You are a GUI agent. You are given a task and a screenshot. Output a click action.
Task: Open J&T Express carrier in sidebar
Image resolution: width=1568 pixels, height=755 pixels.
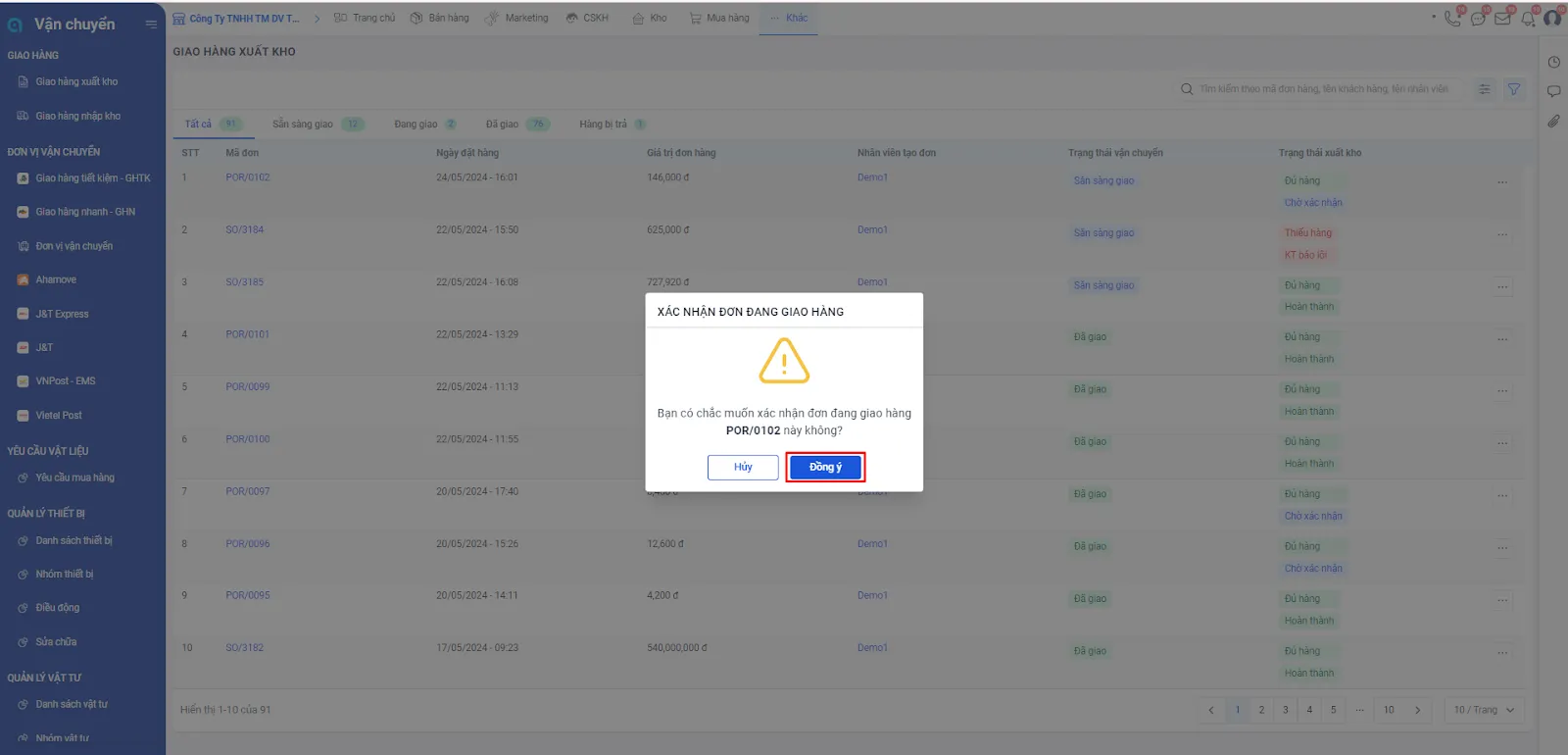(x=62, y=314)
